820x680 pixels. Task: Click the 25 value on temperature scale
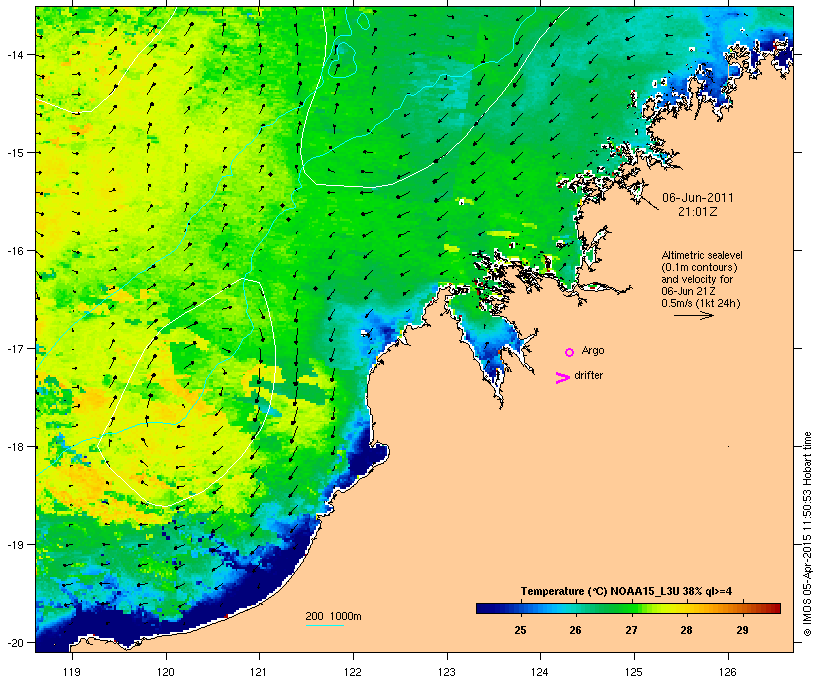[x=520, y=630]
